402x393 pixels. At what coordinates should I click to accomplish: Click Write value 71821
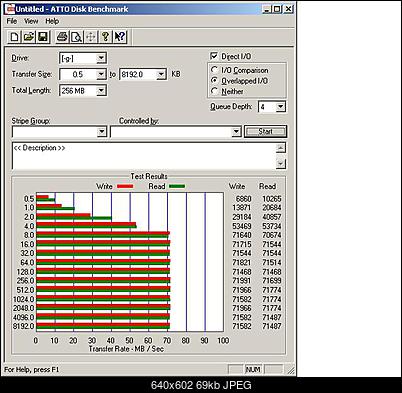(241, 262)
